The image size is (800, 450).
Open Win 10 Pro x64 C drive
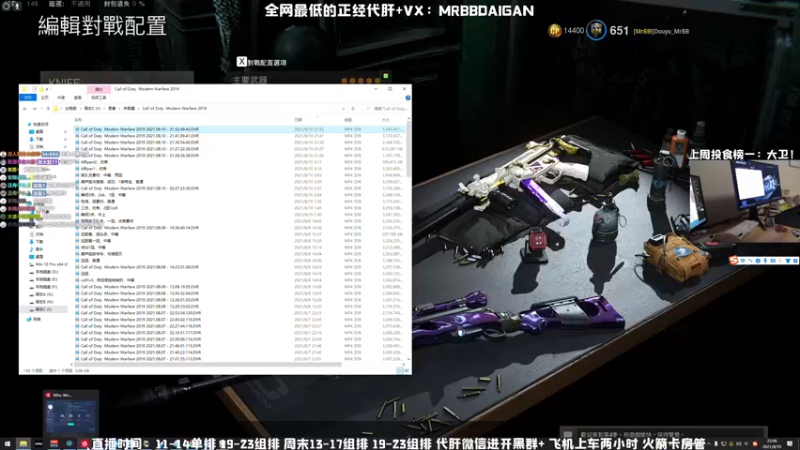tap(49, 264)
